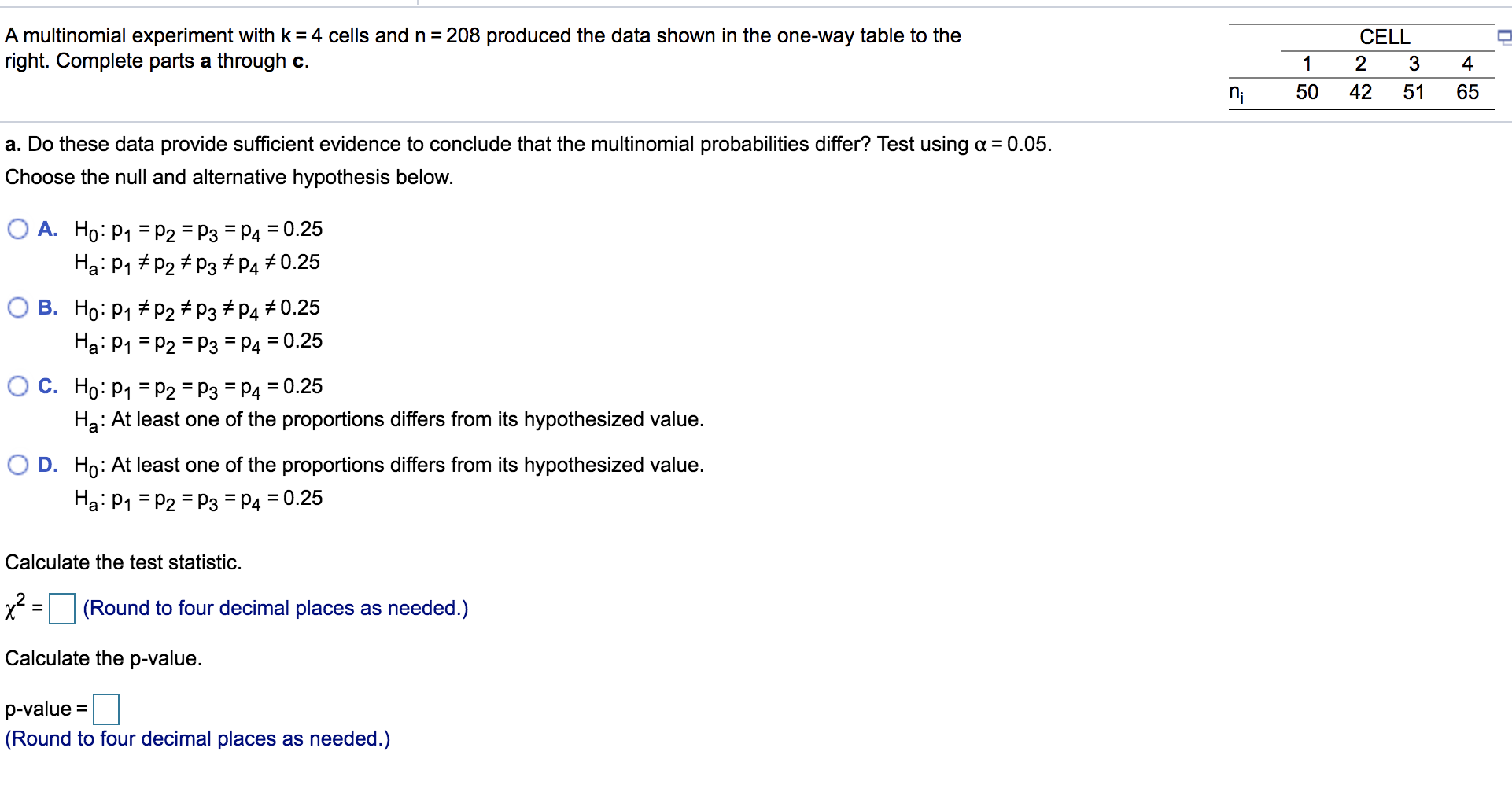Click the label Calculate the p-value

102,658
